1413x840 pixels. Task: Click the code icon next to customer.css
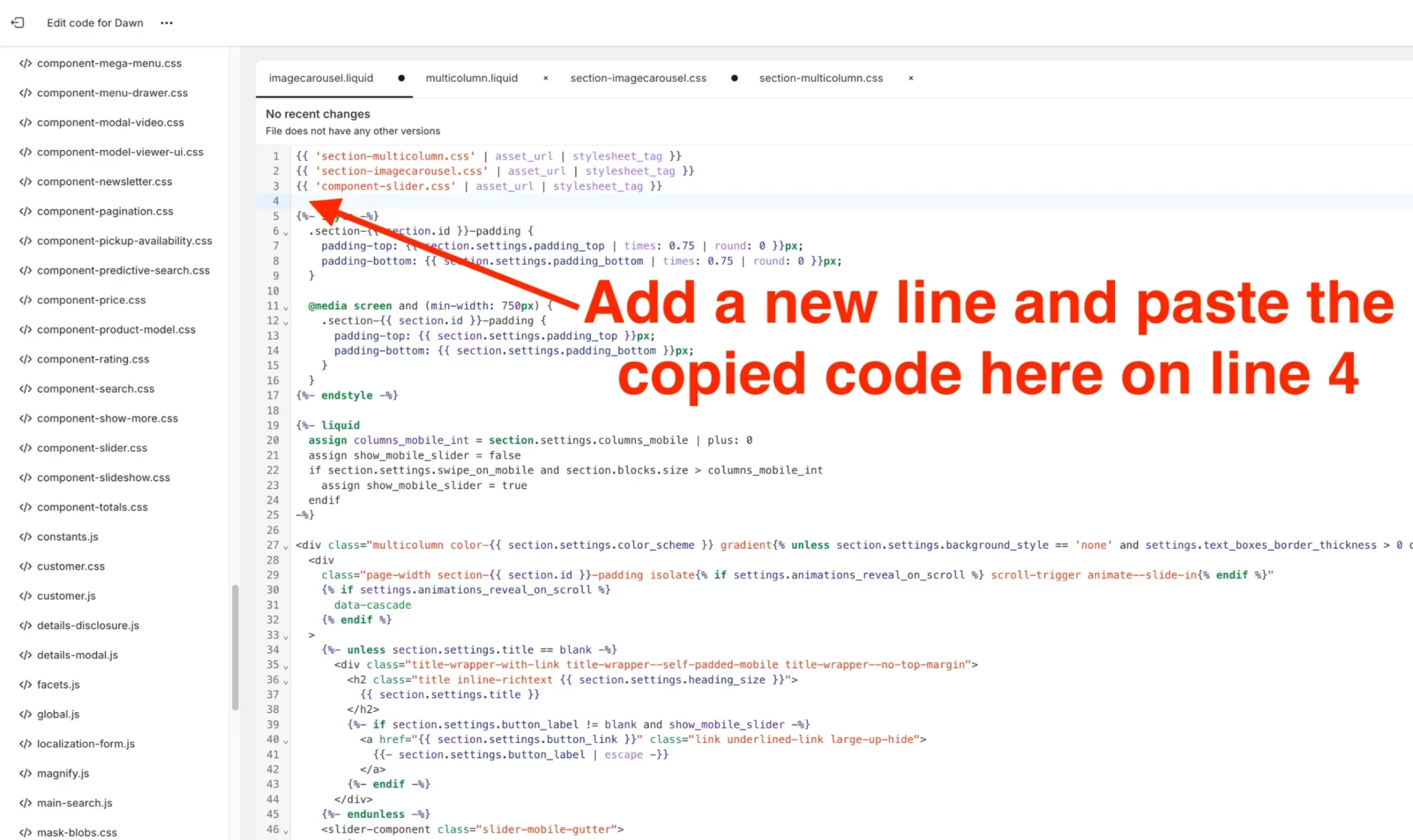point(26,566)
